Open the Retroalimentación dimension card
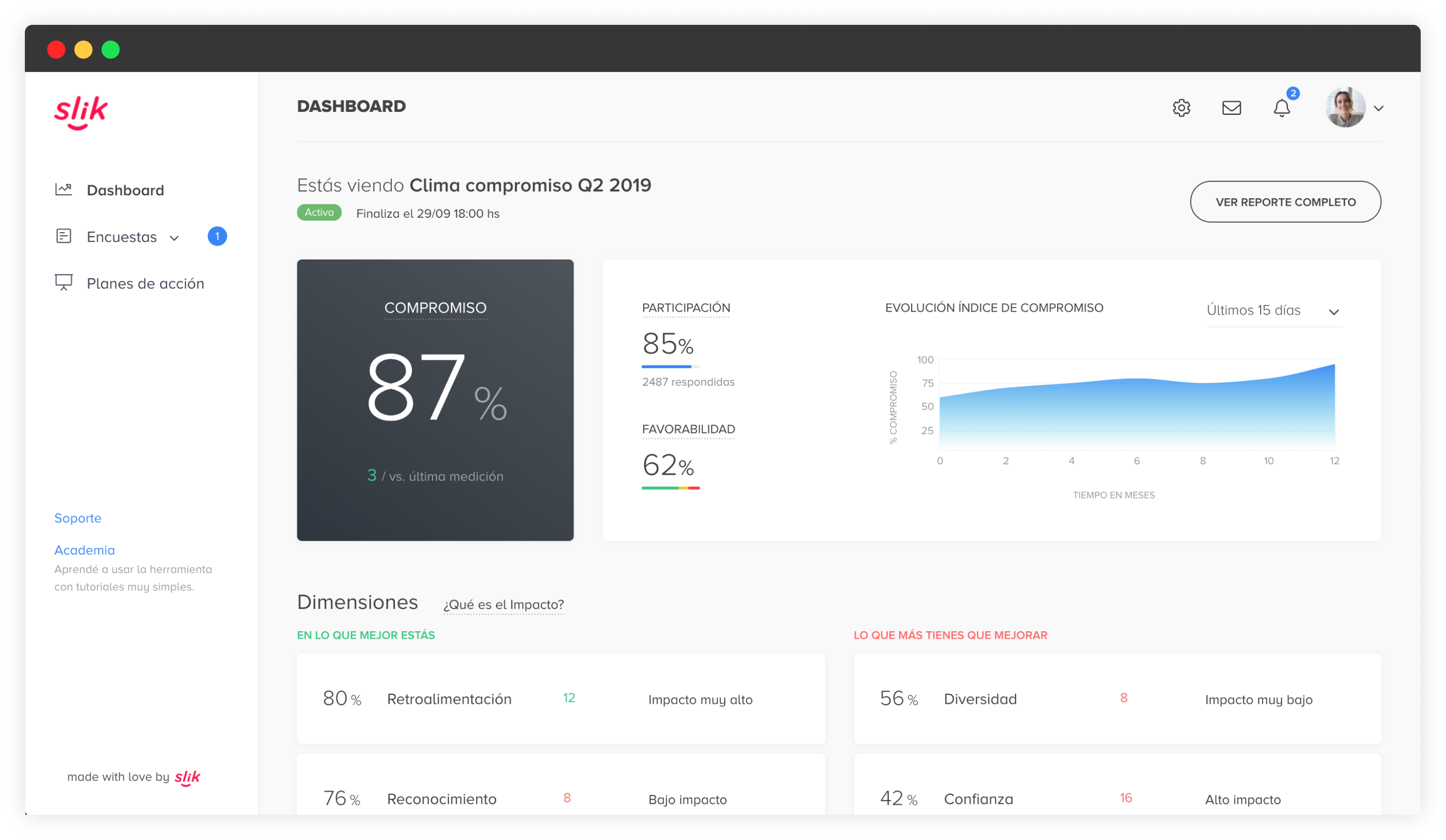 coord(561,699)
